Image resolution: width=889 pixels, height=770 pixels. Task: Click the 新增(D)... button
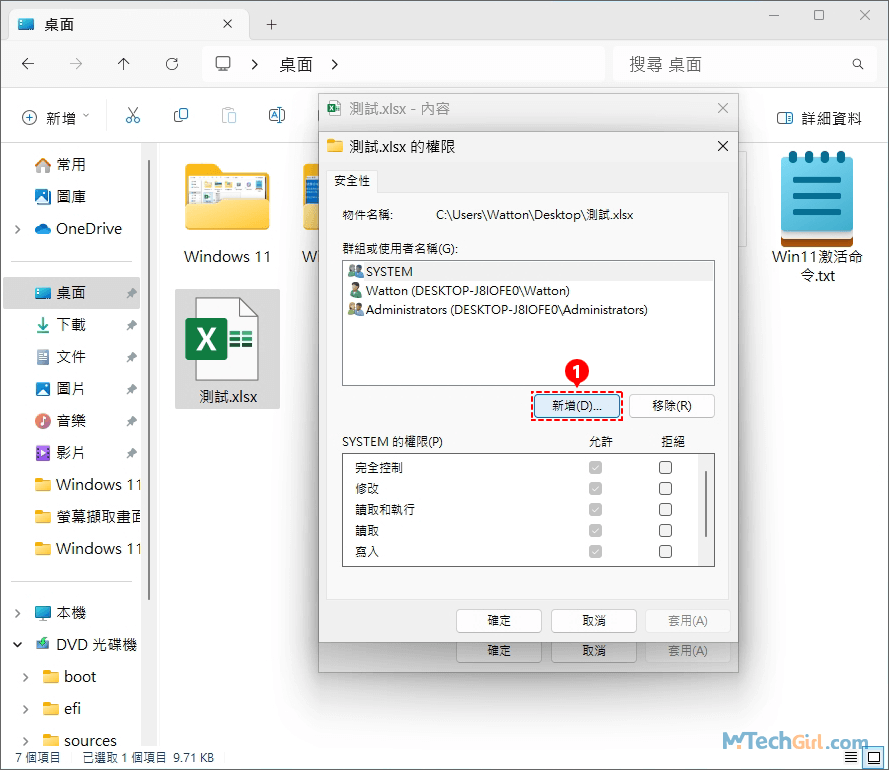(576, 406)
